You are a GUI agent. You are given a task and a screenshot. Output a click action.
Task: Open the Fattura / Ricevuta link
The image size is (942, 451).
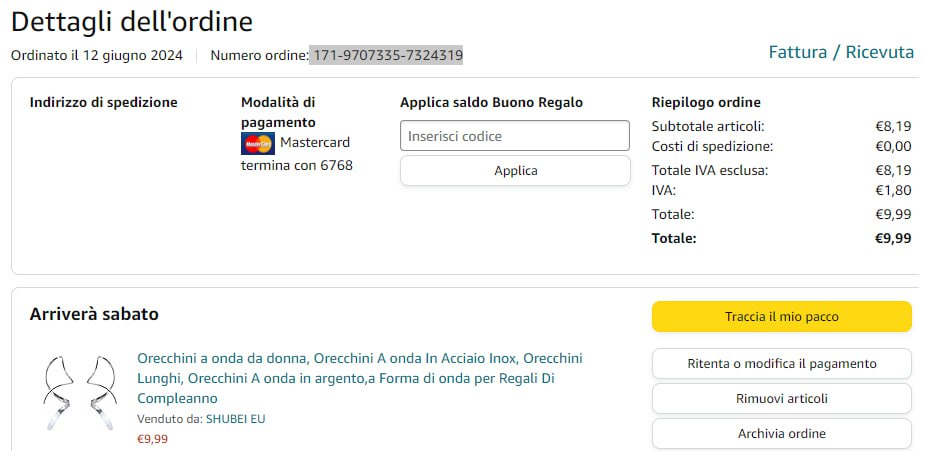pos(841,52)
